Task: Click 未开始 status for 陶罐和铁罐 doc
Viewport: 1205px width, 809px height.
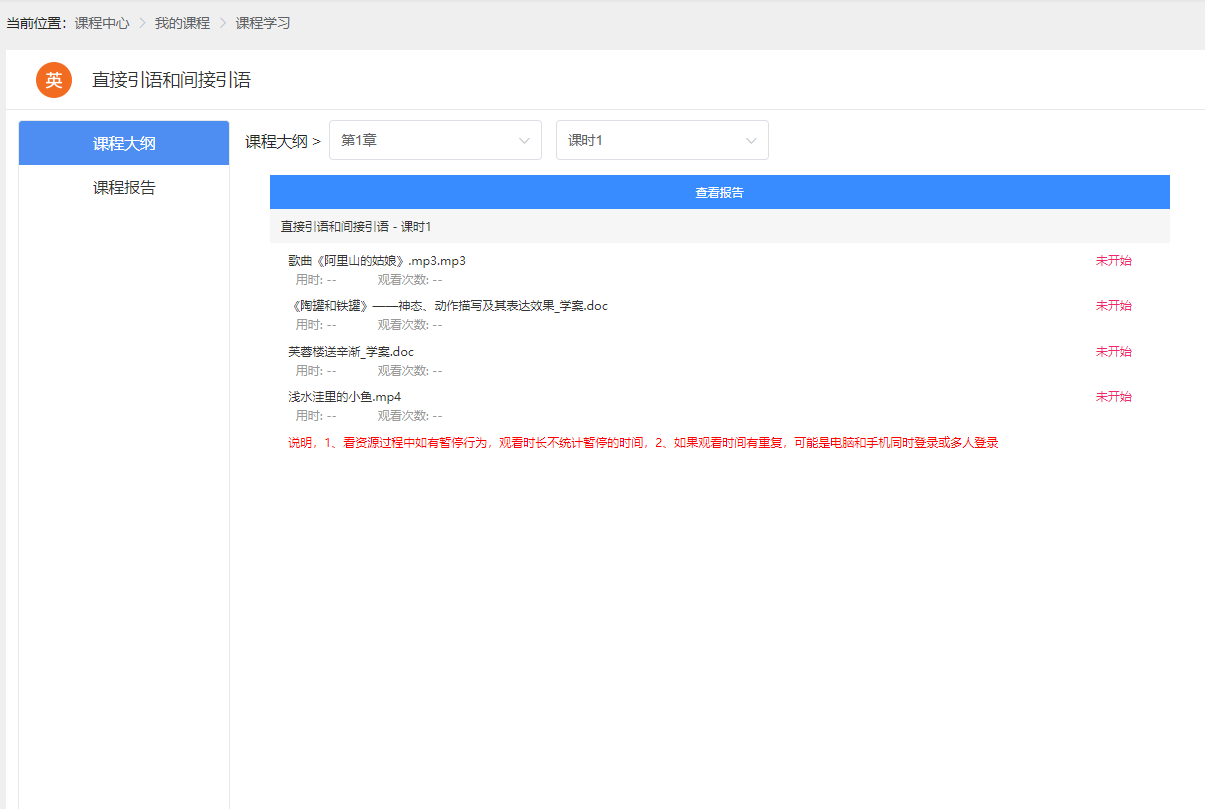Action: pyautogui.click(x=1113, y=306)
